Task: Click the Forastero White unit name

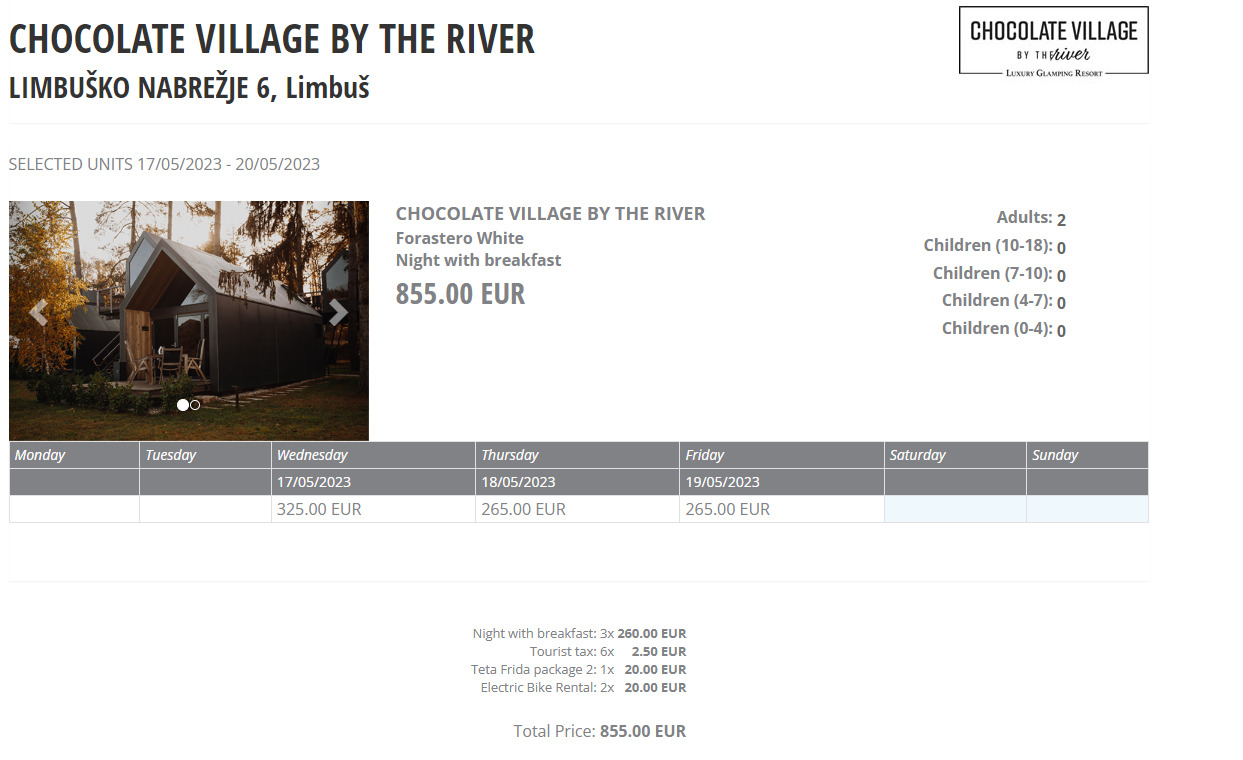Action: (460, 238)
